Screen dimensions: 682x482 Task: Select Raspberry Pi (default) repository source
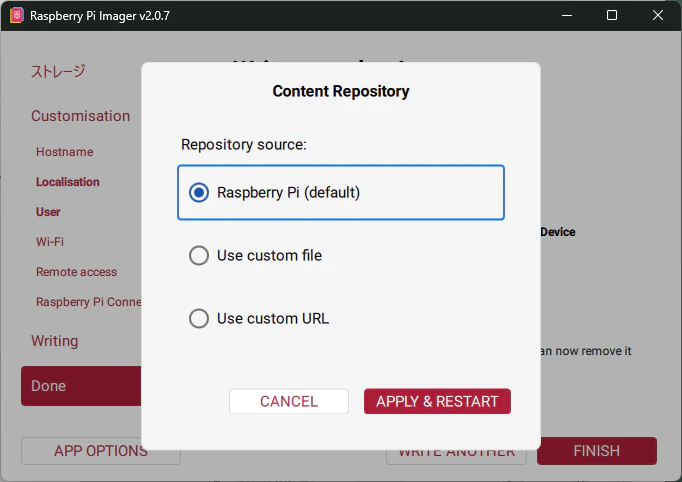(341, 192)
